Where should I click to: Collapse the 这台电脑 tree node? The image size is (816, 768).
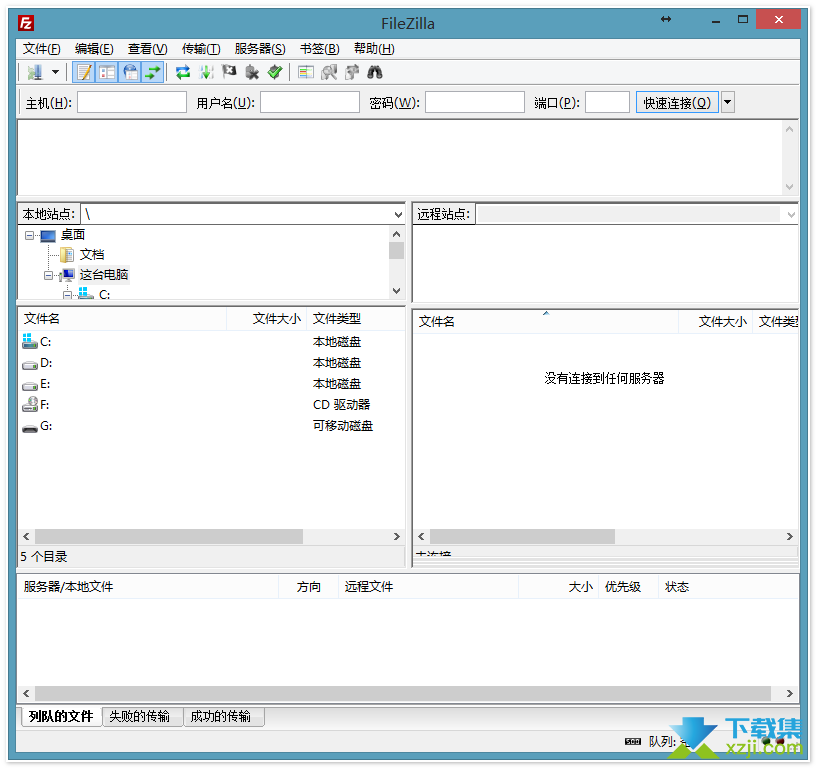(48, 275)
